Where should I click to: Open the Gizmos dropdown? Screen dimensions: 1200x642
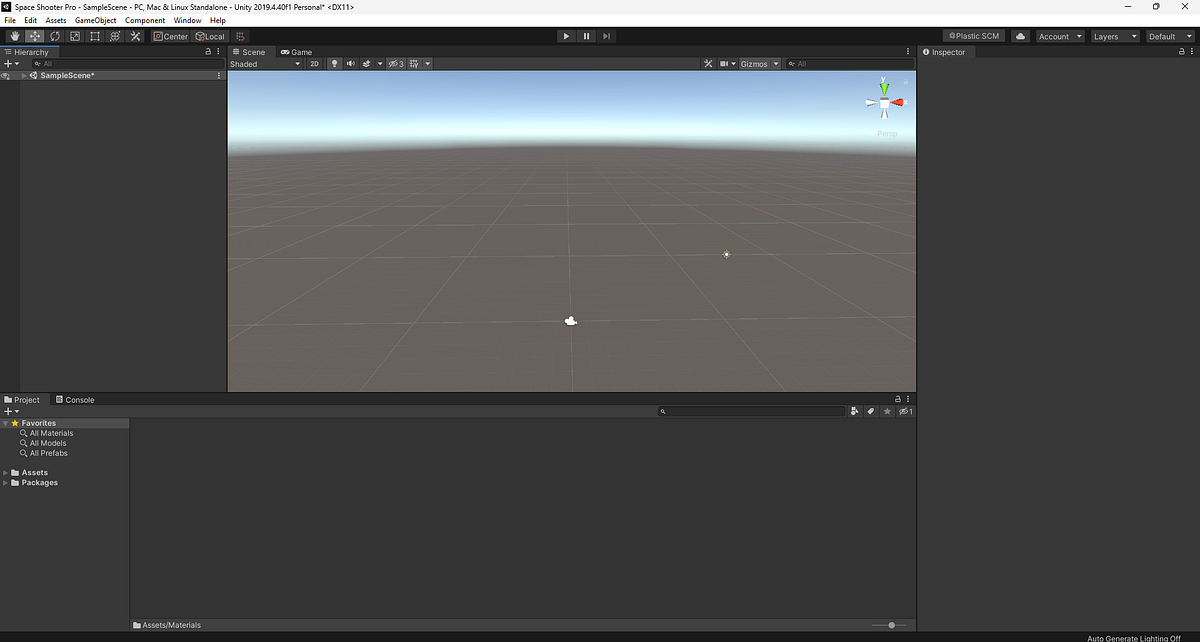click(758, 63)
